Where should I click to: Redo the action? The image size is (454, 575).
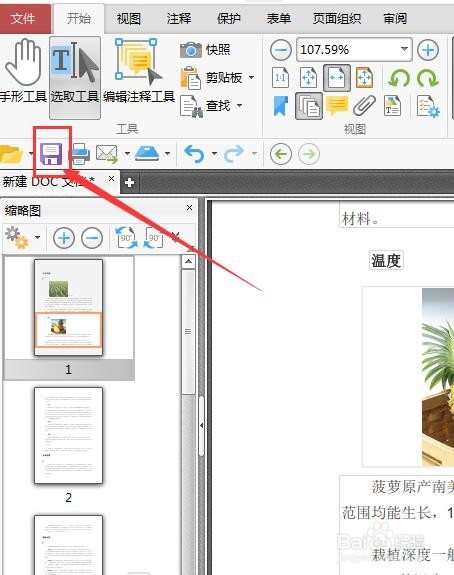coord(234,154)
